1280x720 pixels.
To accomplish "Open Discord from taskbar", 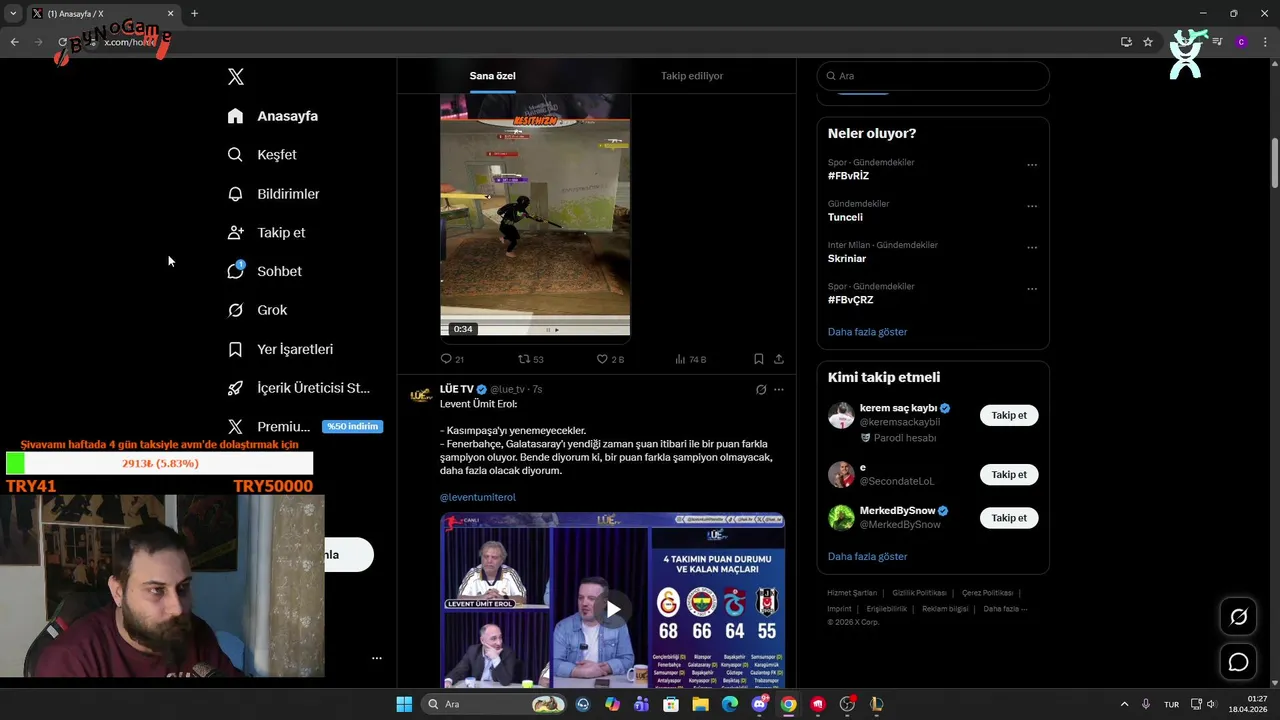I will point(759,704).
